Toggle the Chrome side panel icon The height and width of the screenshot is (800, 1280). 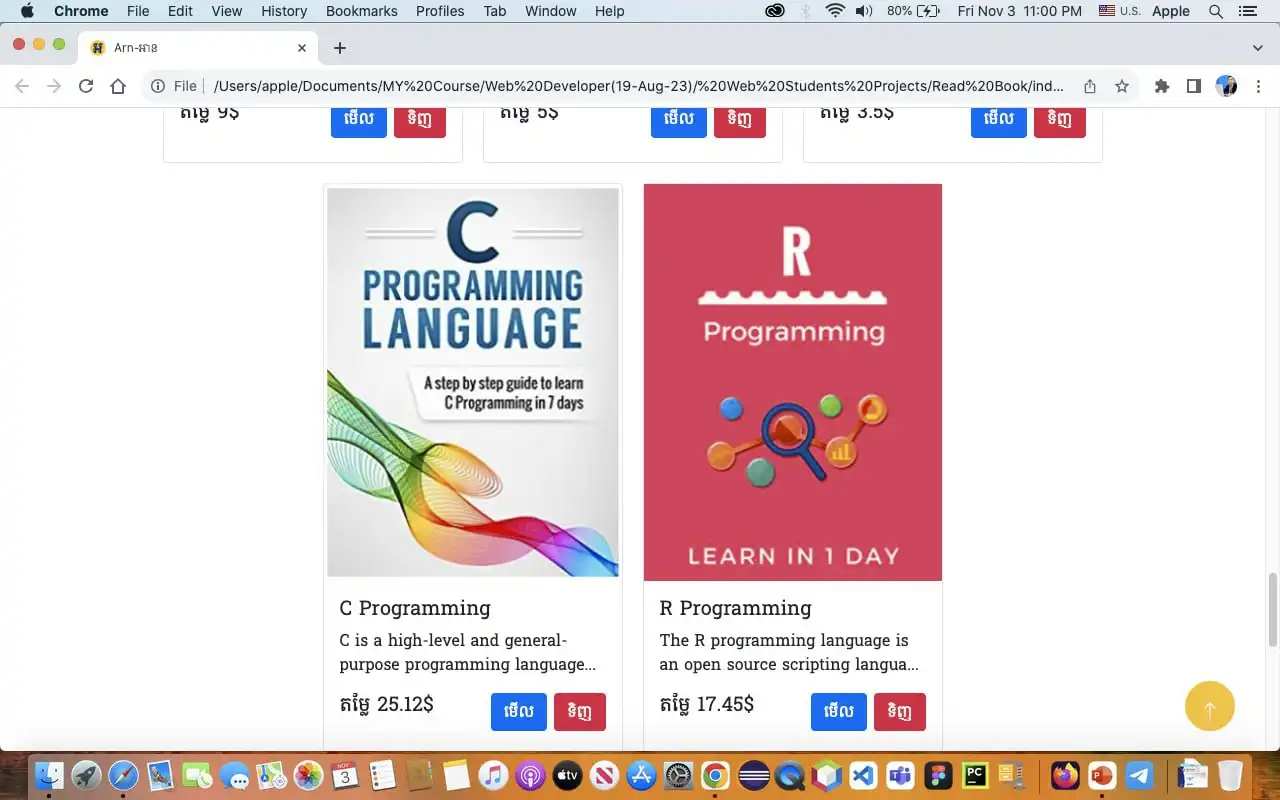pos(1194,86)
